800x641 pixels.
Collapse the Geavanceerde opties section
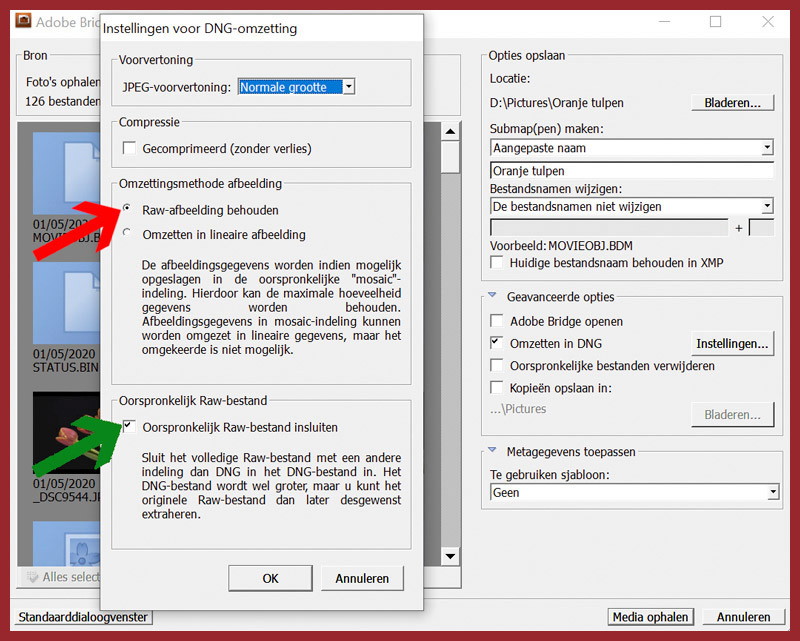pyautogui.click(x=492, y=295)
